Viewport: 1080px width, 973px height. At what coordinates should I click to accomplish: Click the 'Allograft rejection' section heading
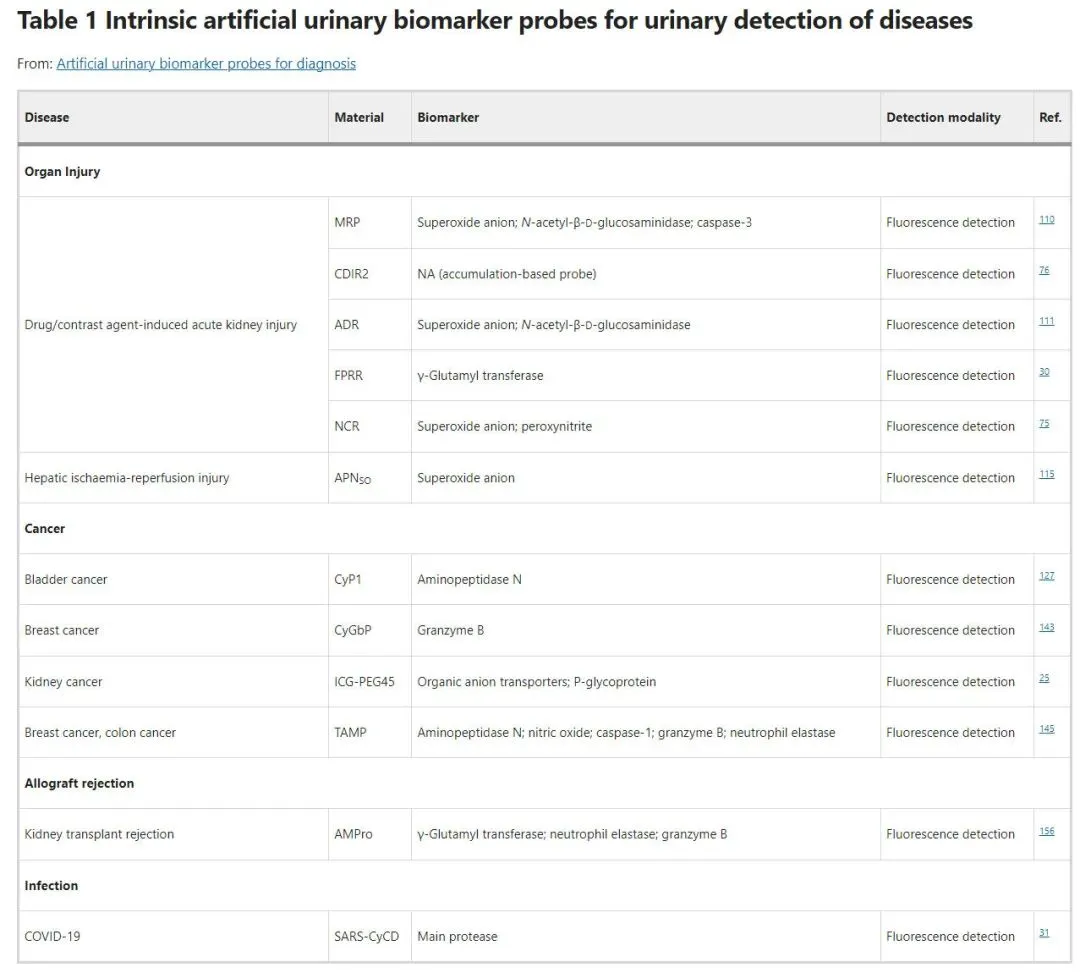[79, 784]
